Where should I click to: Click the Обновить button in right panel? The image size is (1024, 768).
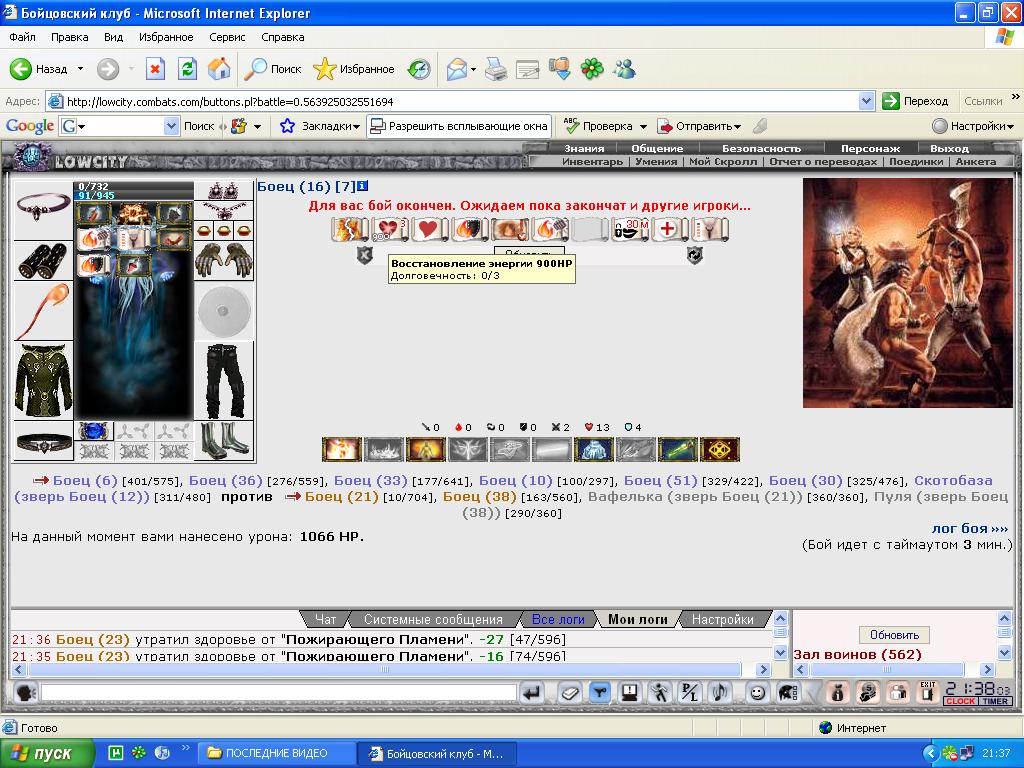pos(894,635)
